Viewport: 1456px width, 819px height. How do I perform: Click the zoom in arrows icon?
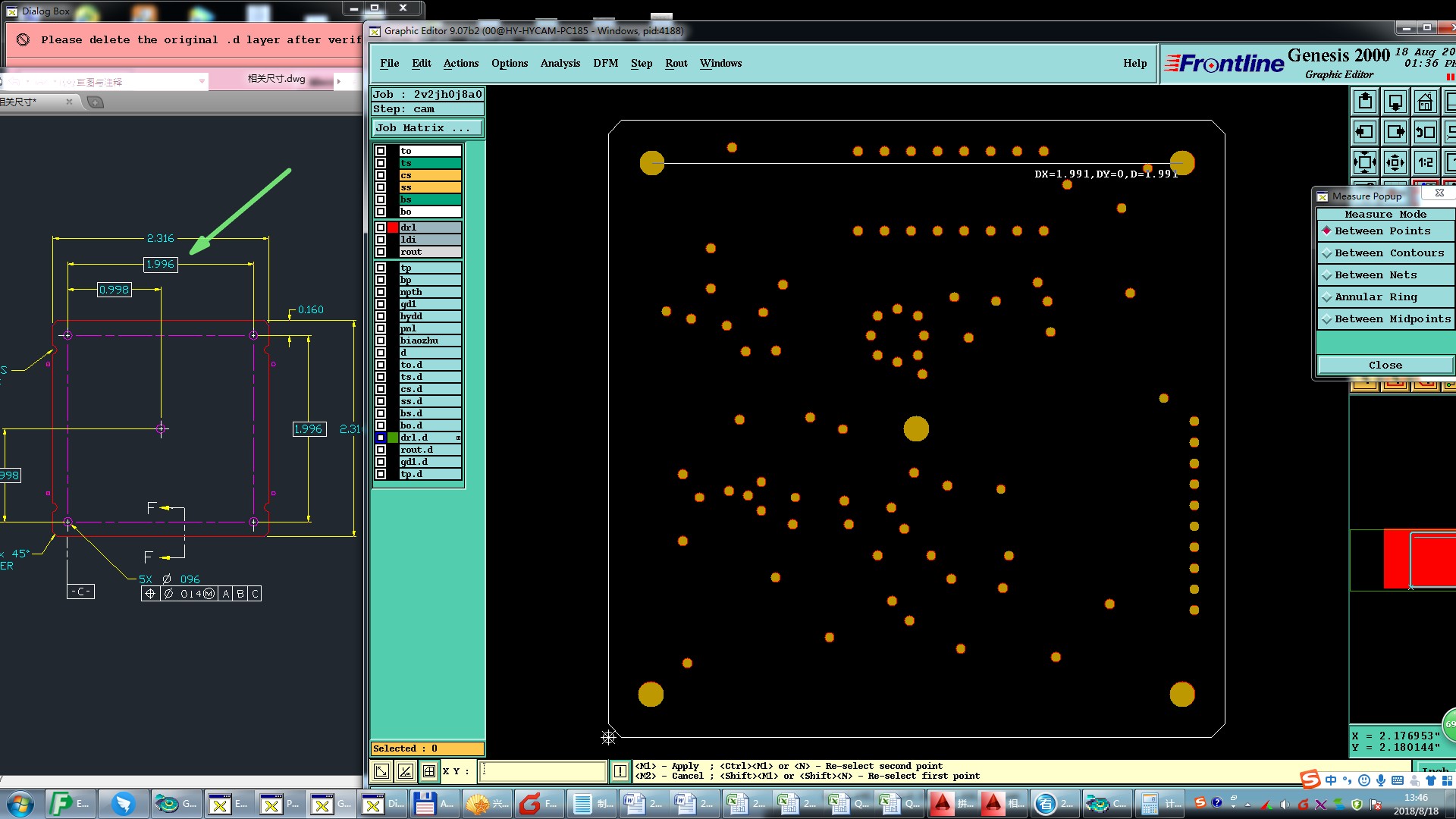[x=1365, y=162]
